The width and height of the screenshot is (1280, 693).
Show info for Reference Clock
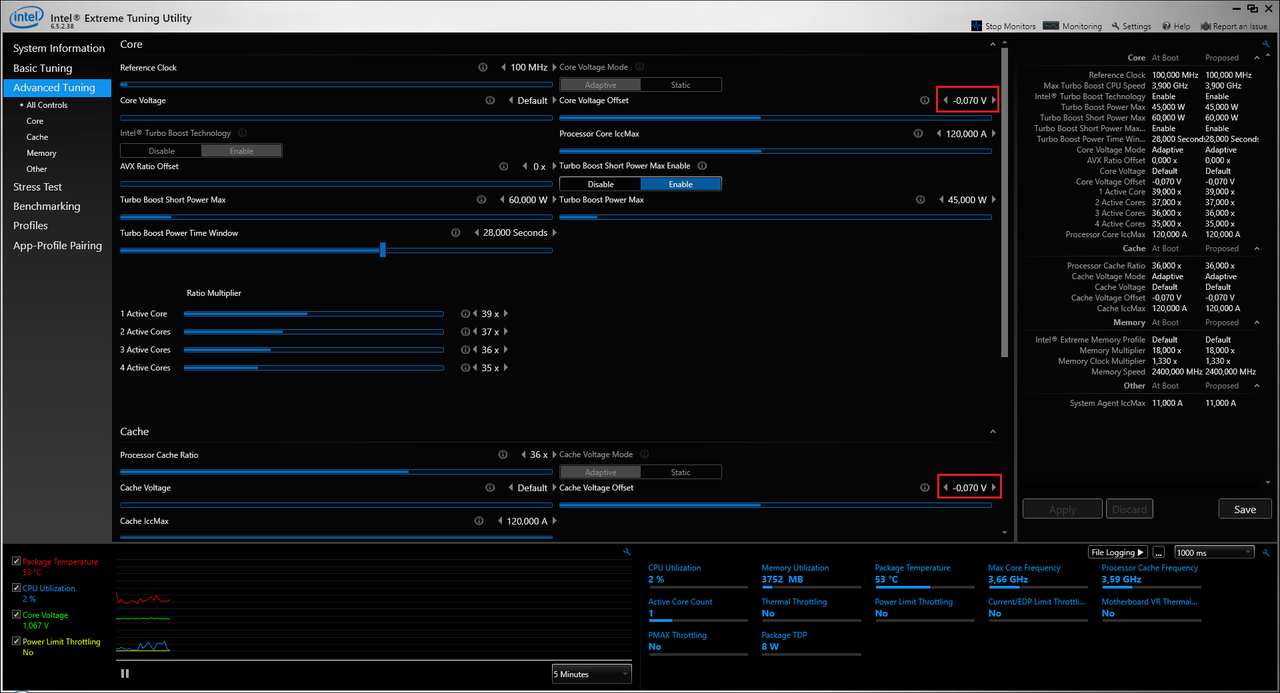pyautogui.click(x=482, y=67)
